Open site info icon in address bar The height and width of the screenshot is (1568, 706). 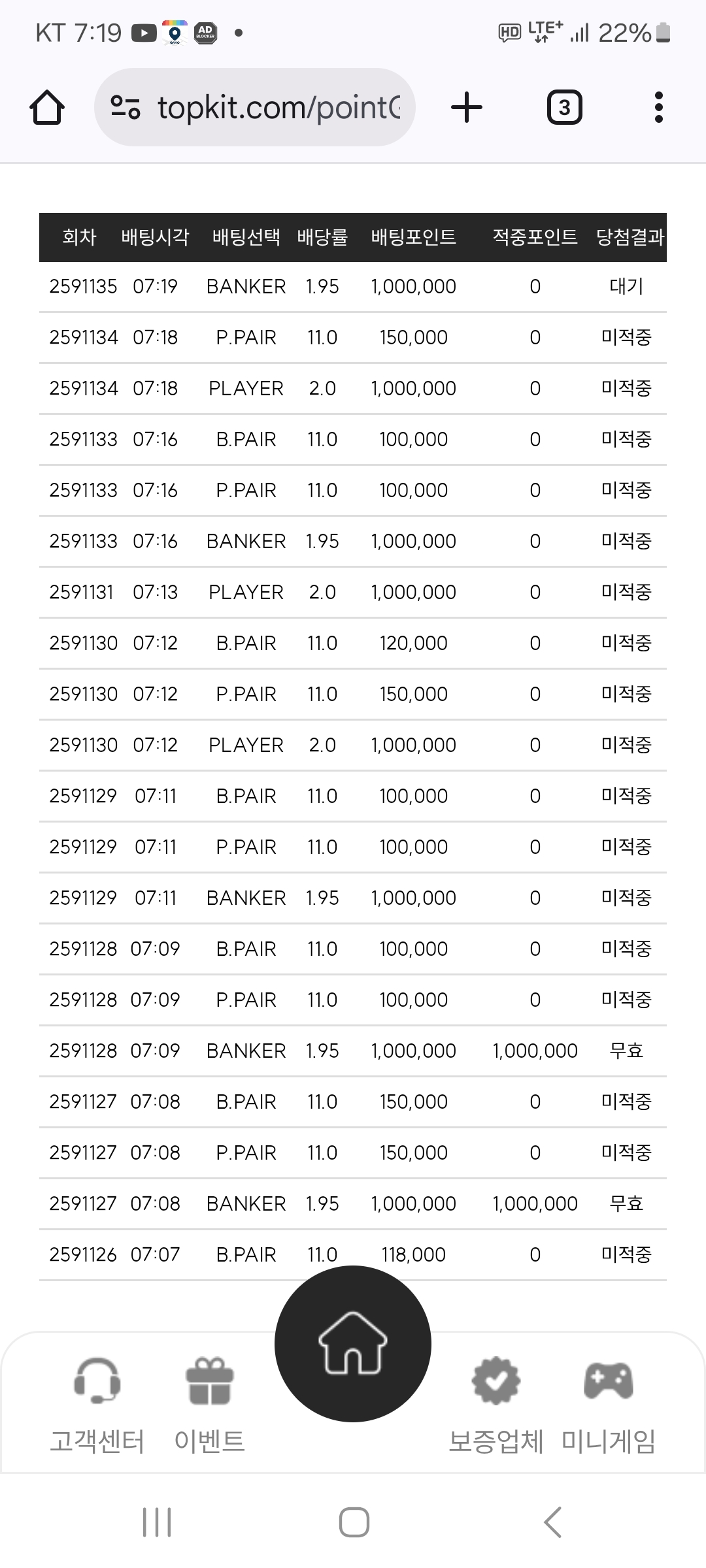click(125, 107)
